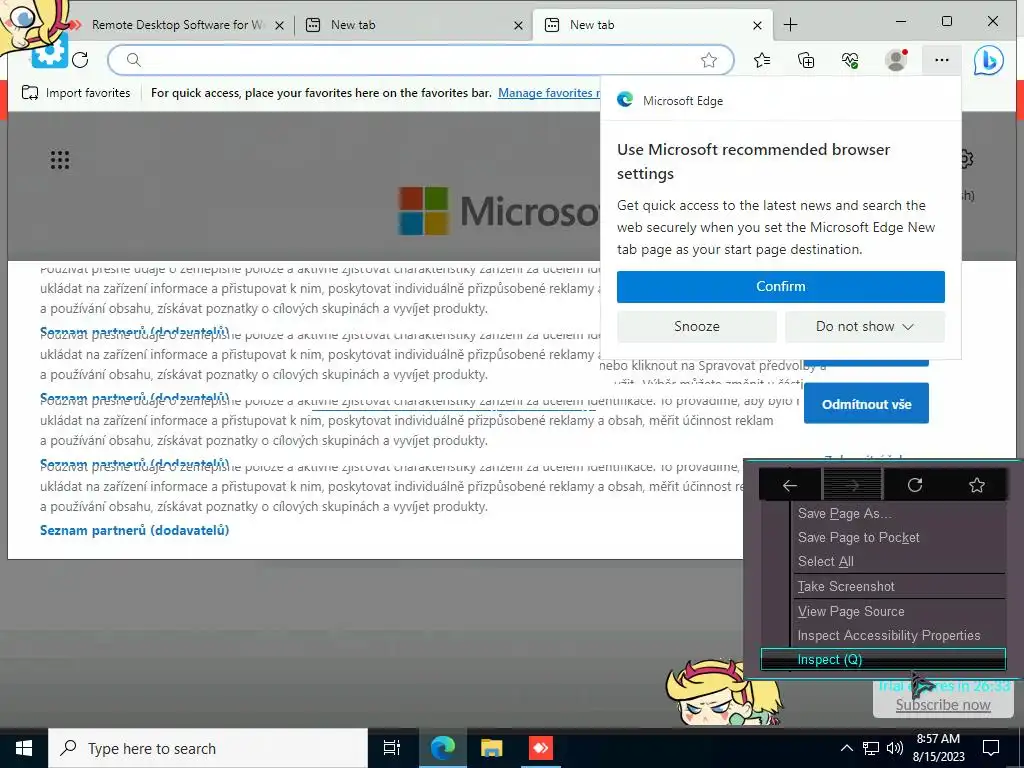The height and width of the screenshot is (768, 1024).
Task: Open Task View on taskbar
Action: click(x=392, y=748)
